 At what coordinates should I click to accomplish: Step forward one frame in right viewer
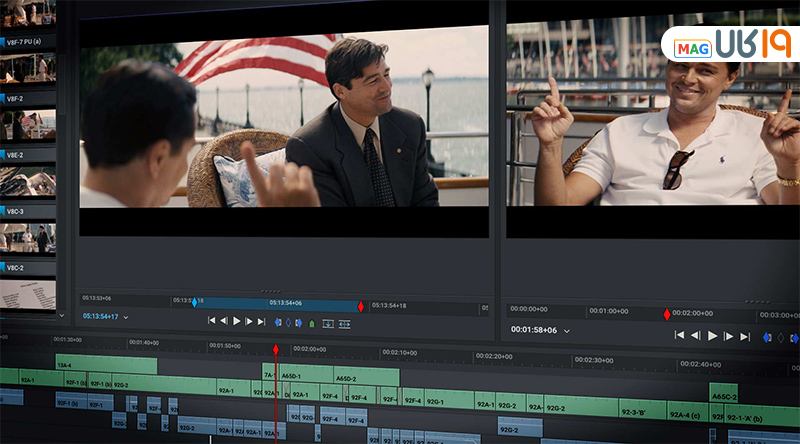coord(728,336)
